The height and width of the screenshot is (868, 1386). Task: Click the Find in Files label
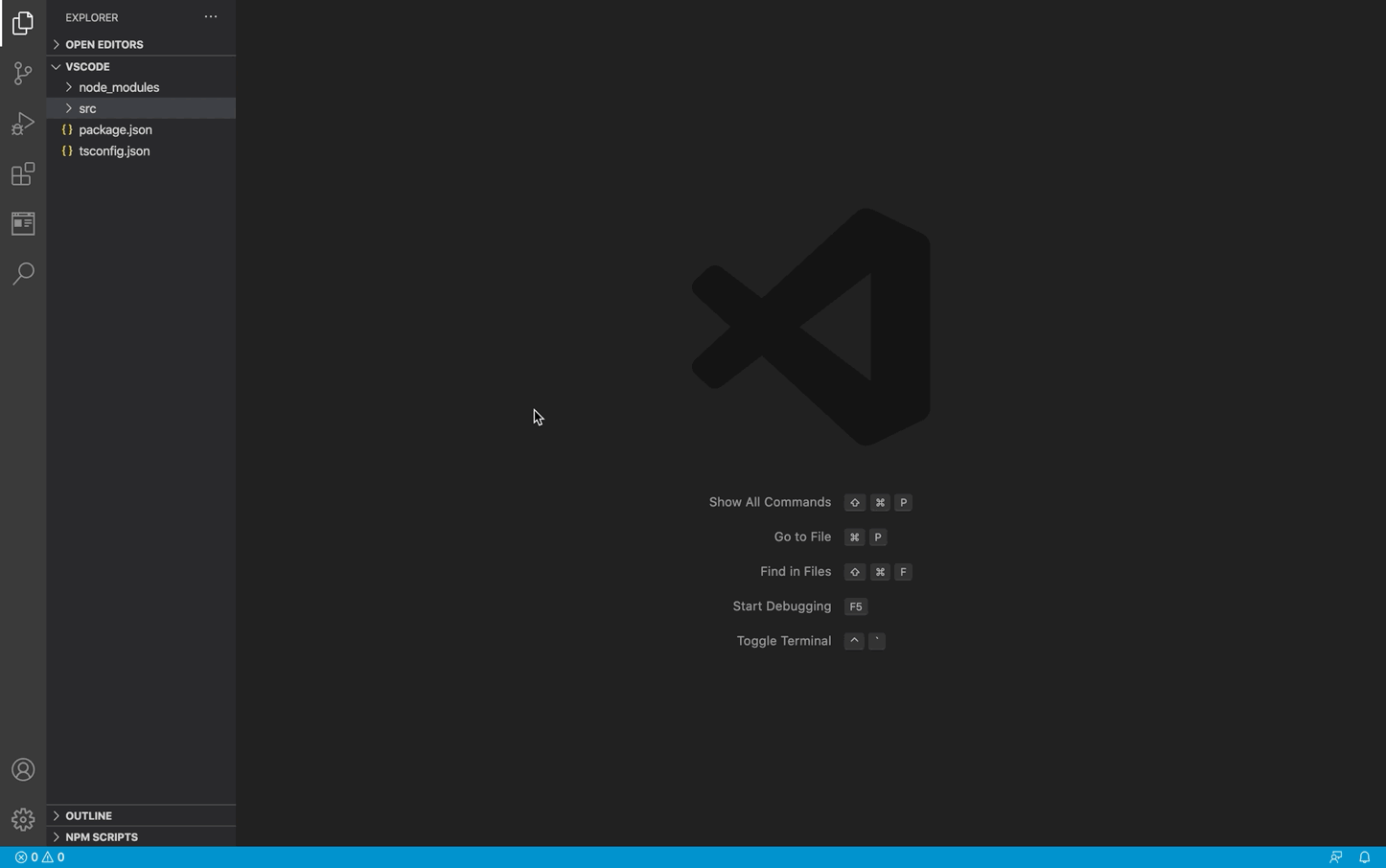(796, 571)
